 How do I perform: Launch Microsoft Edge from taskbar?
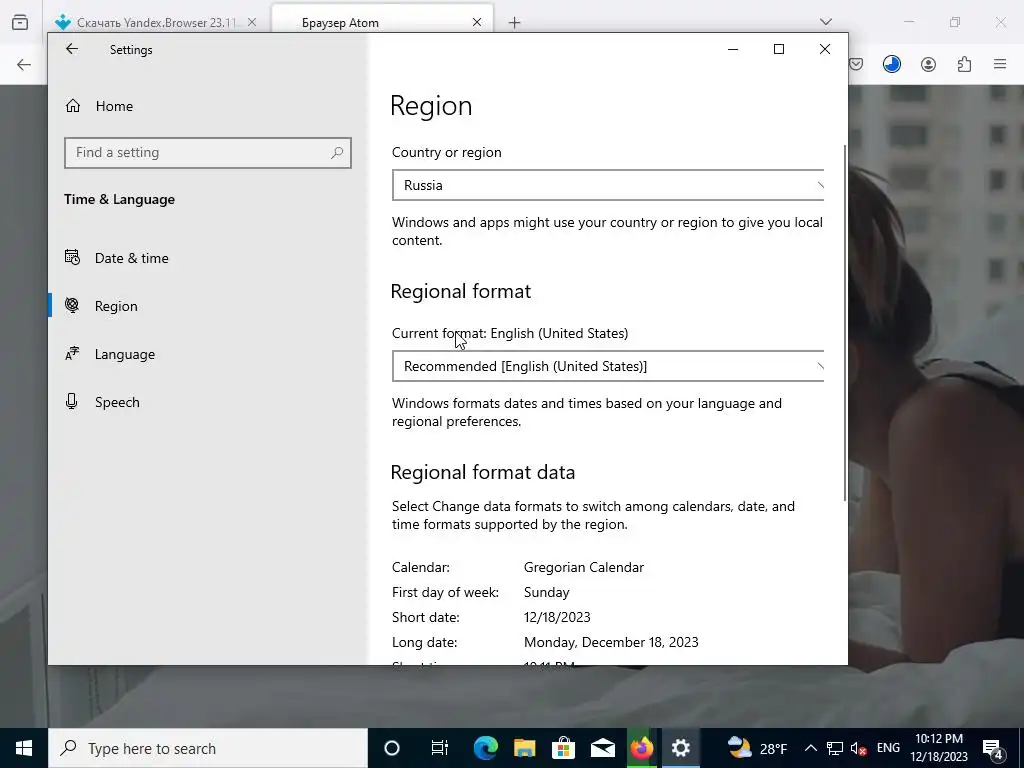(485, 748)
